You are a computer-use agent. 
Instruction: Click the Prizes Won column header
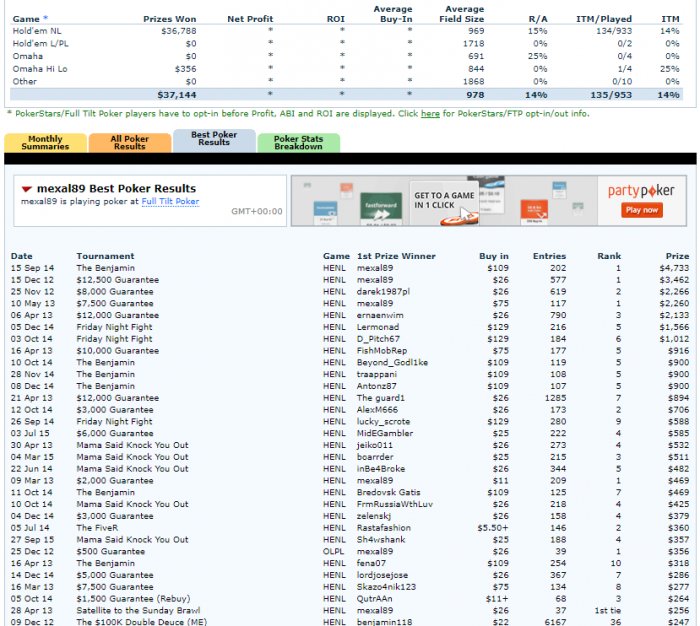pyautogui.click(x=169, y=19)
